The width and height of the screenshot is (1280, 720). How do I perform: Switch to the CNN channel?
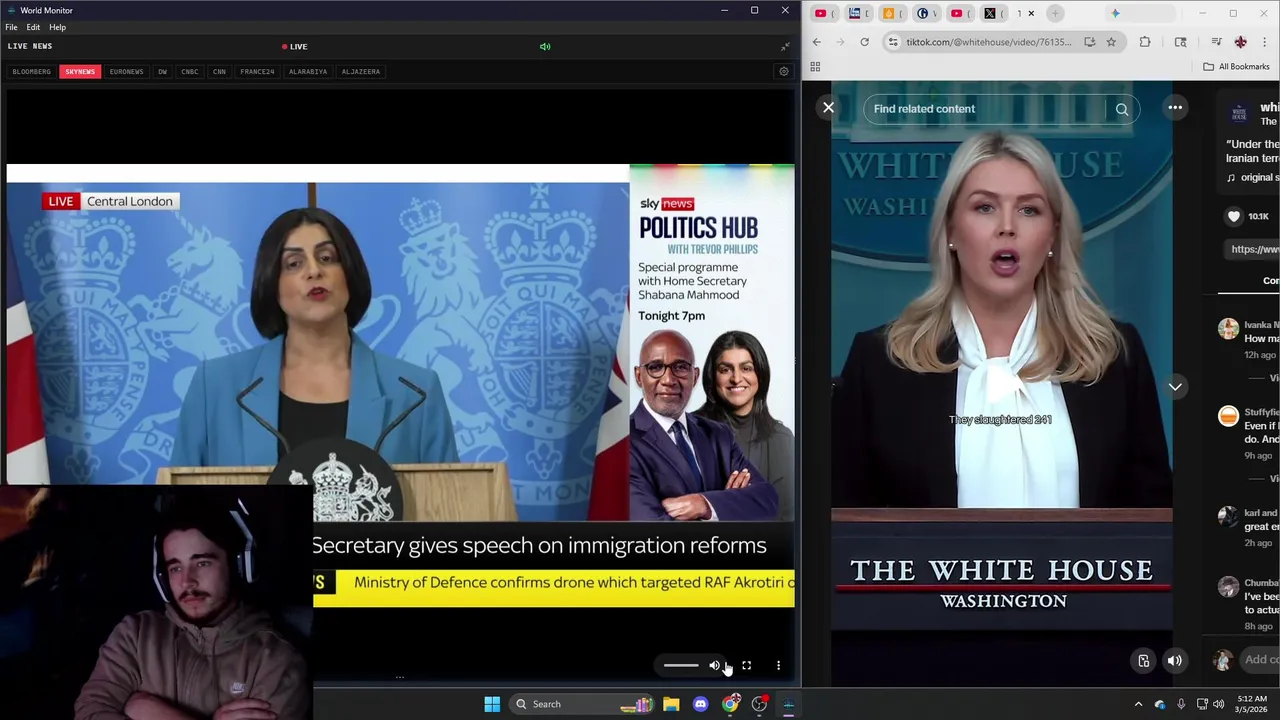tap(219, 72)
